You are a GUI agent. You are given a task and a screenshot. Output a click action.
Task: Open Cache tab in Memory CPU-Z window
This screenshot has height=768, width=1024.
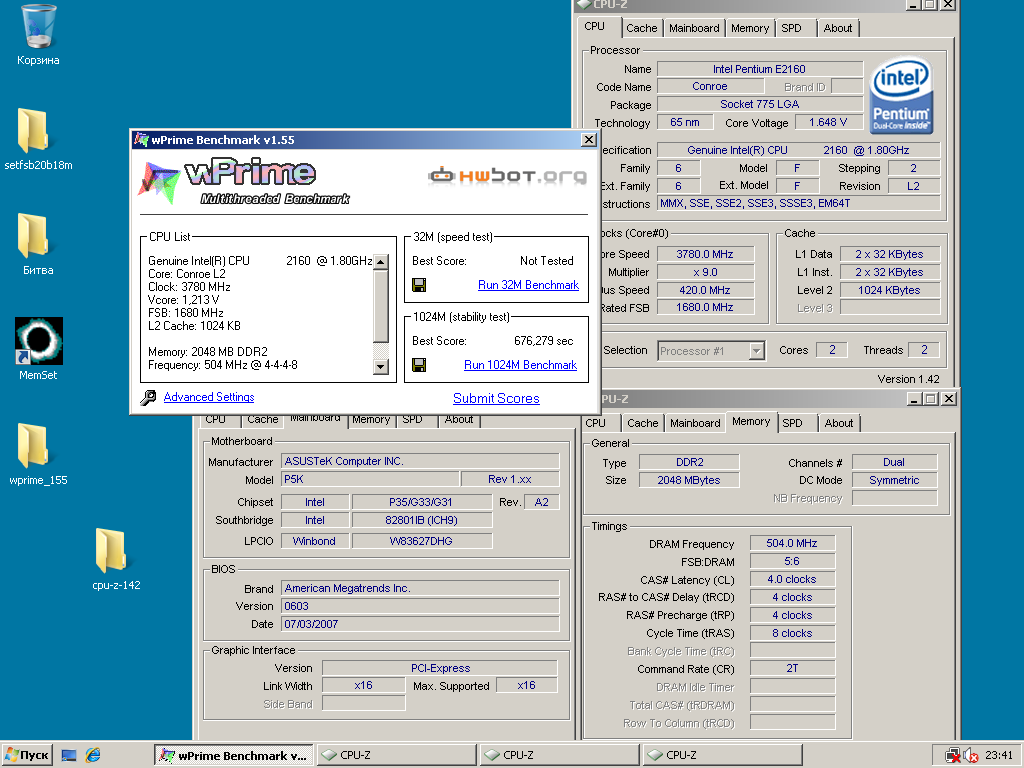[643, 423]
